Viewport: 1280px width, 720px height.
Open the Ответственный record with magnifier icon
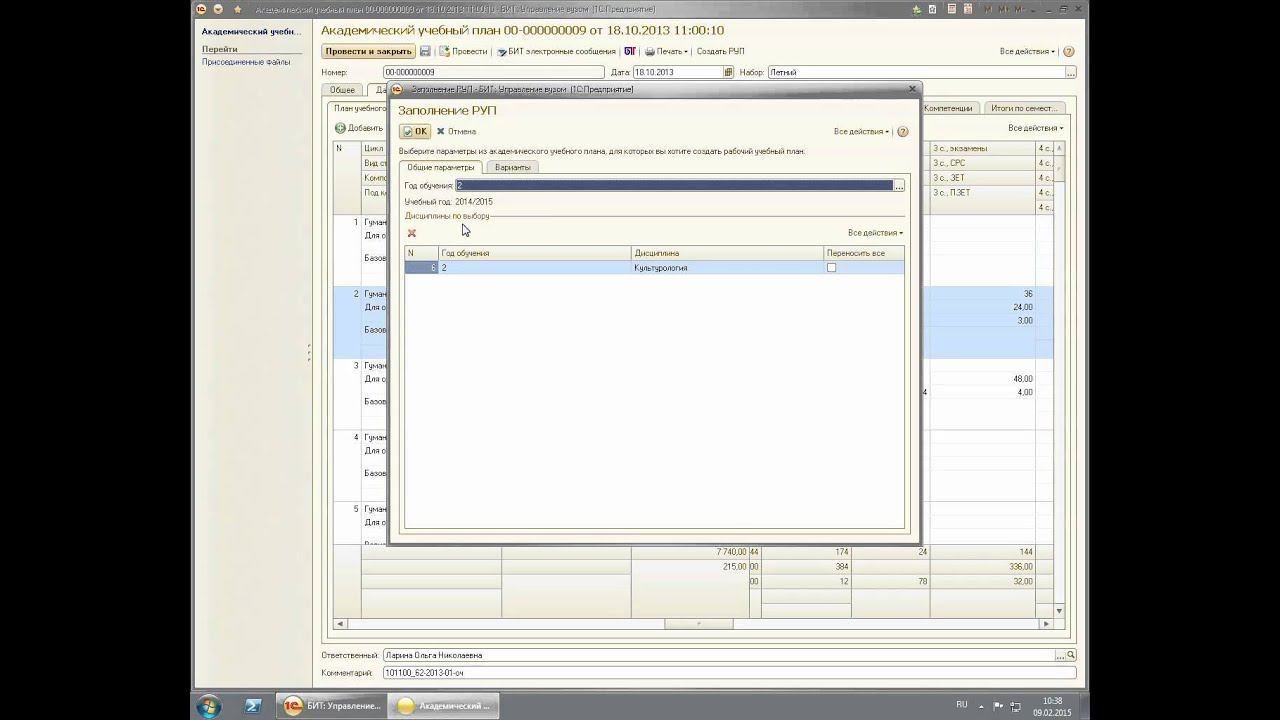[1071, 655]
